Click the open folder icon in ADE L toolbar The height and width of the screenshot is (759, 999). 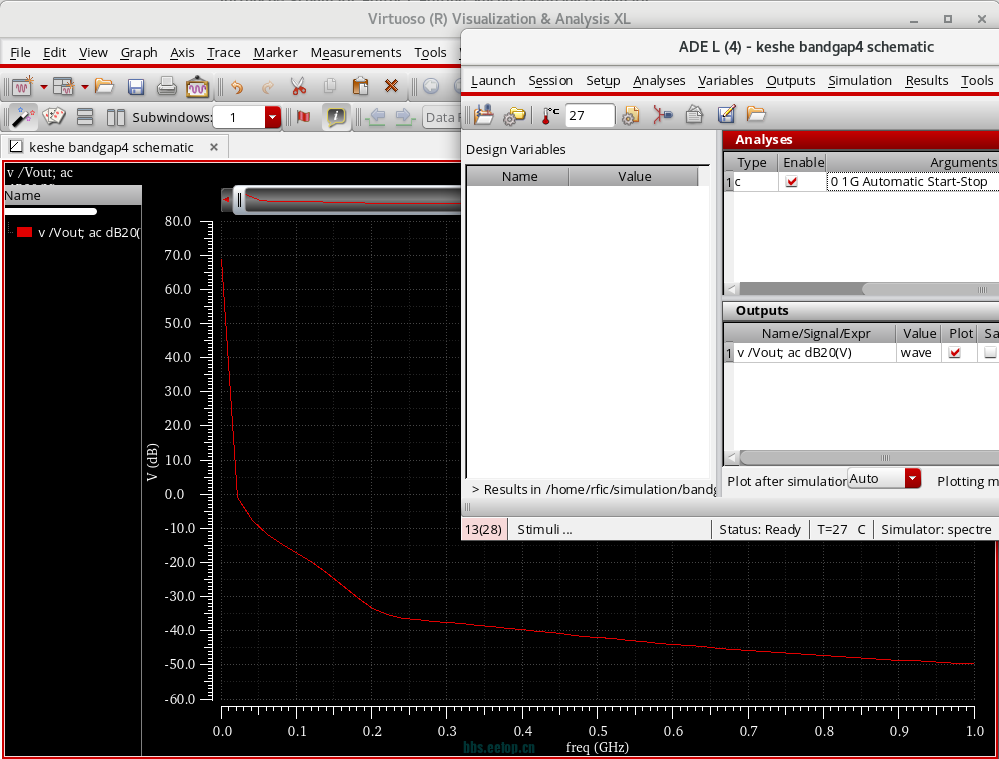click(x=756, y=115)
